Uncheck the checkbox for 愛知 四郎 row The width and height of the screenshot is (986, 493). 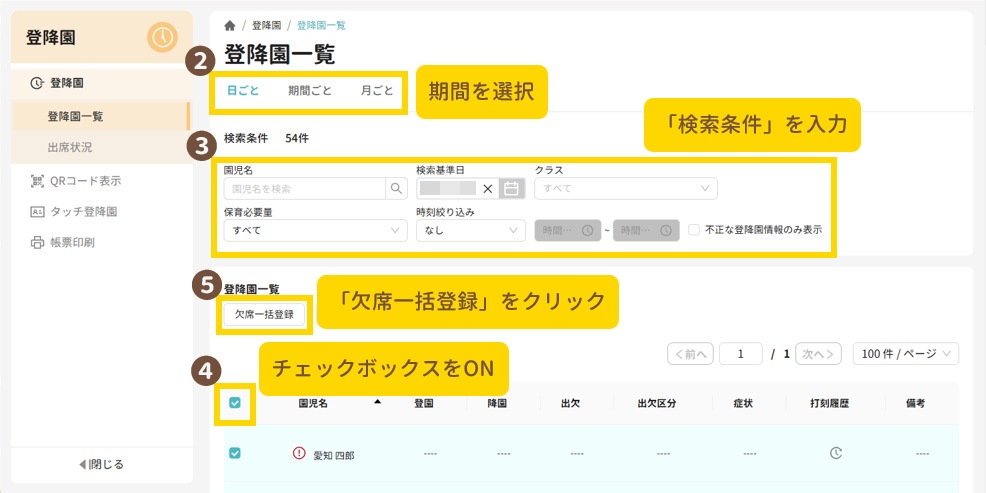pos(235,453)
